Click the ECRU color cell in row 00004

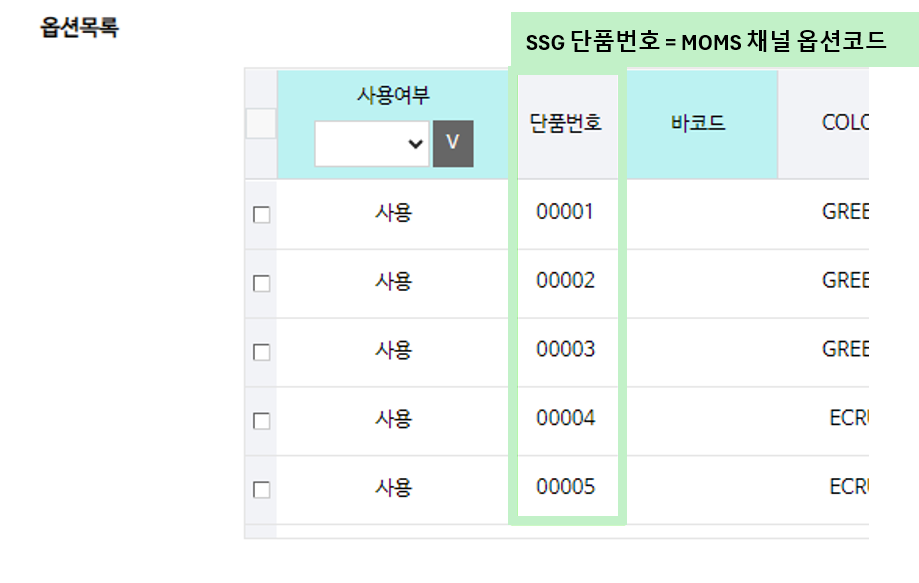coord(848,418)
